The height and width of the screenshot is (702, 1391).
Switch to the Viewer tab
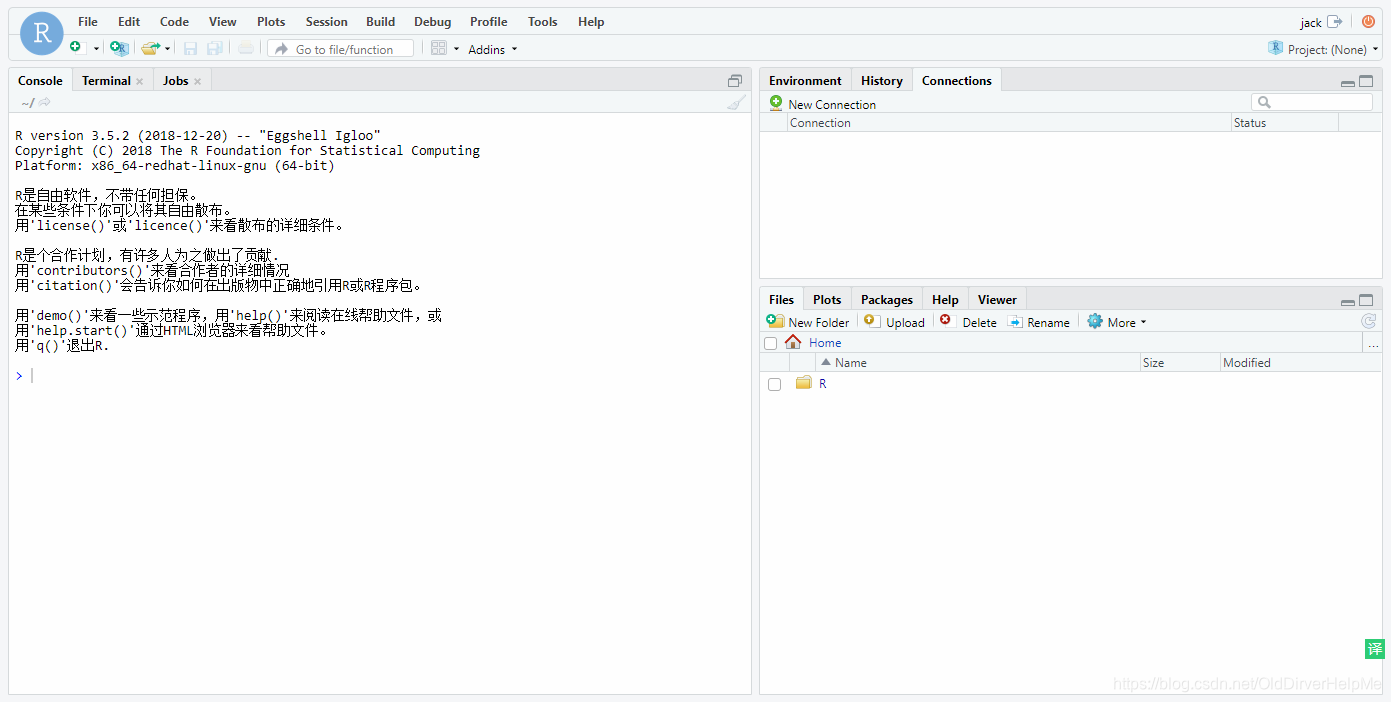click(997, 300)
